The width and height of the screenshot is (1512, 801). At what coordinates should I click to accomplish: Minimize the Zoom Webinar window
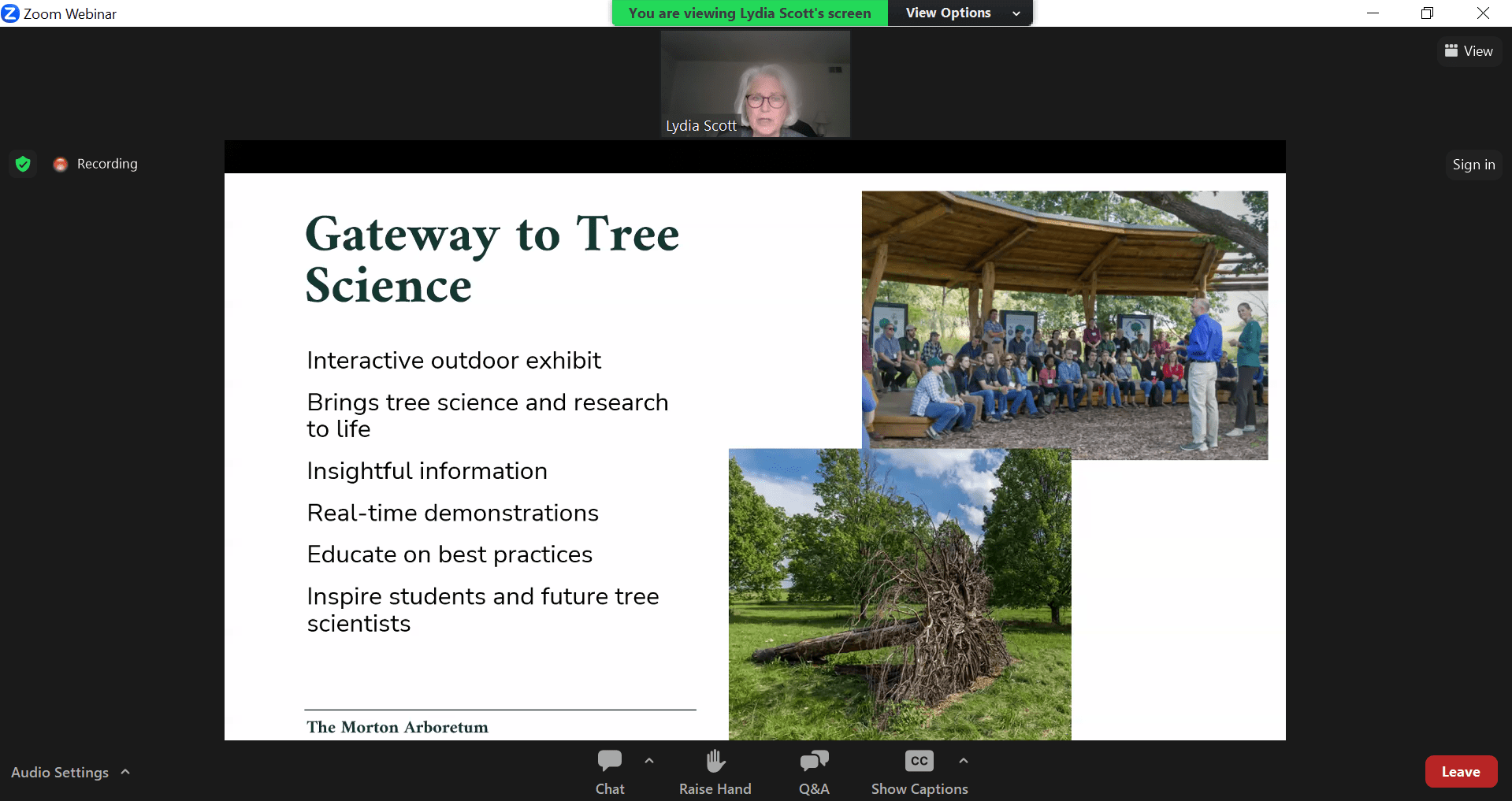(1373, 13)
